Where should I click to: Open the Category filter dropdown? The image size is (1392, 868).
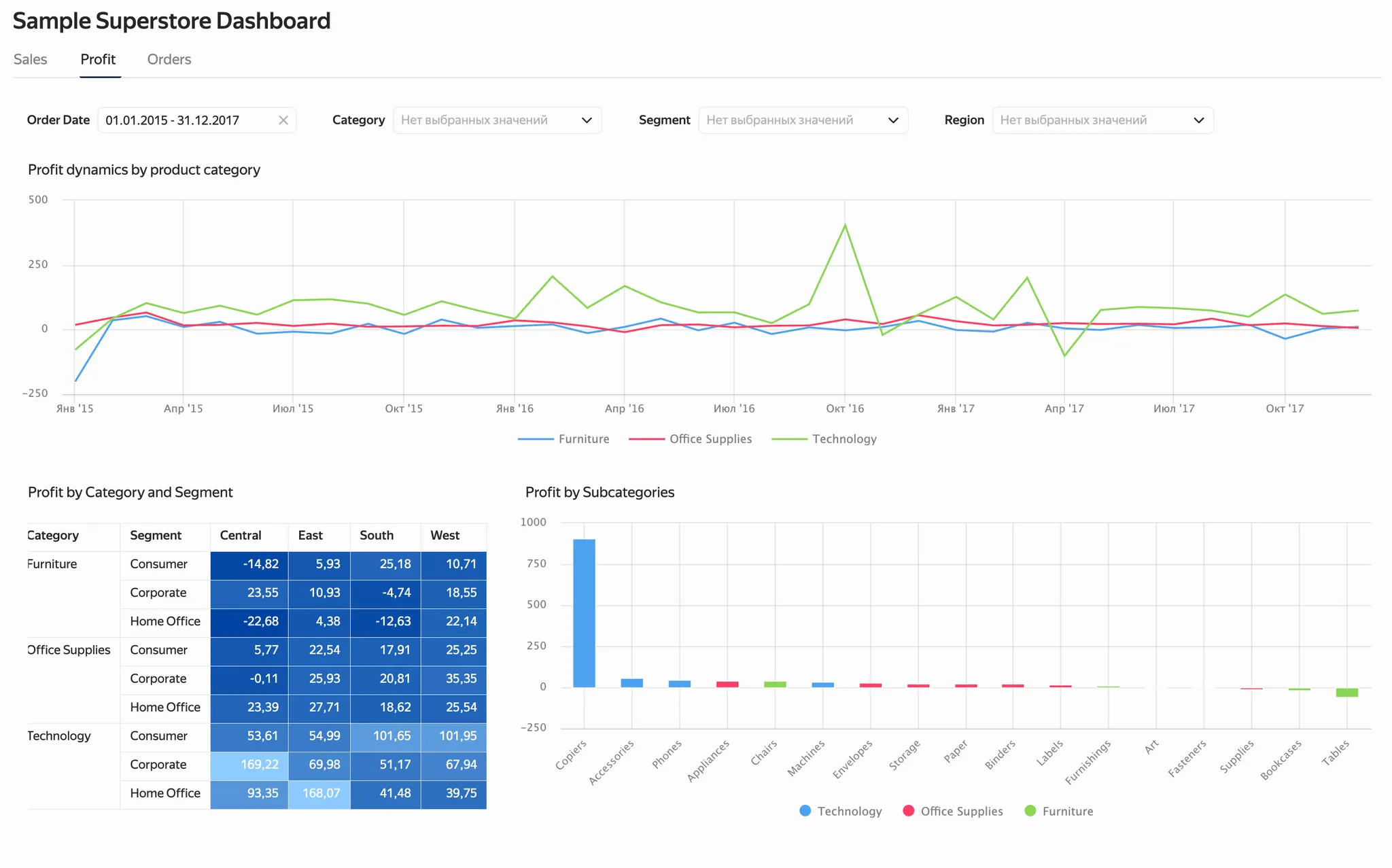(497, 120)
